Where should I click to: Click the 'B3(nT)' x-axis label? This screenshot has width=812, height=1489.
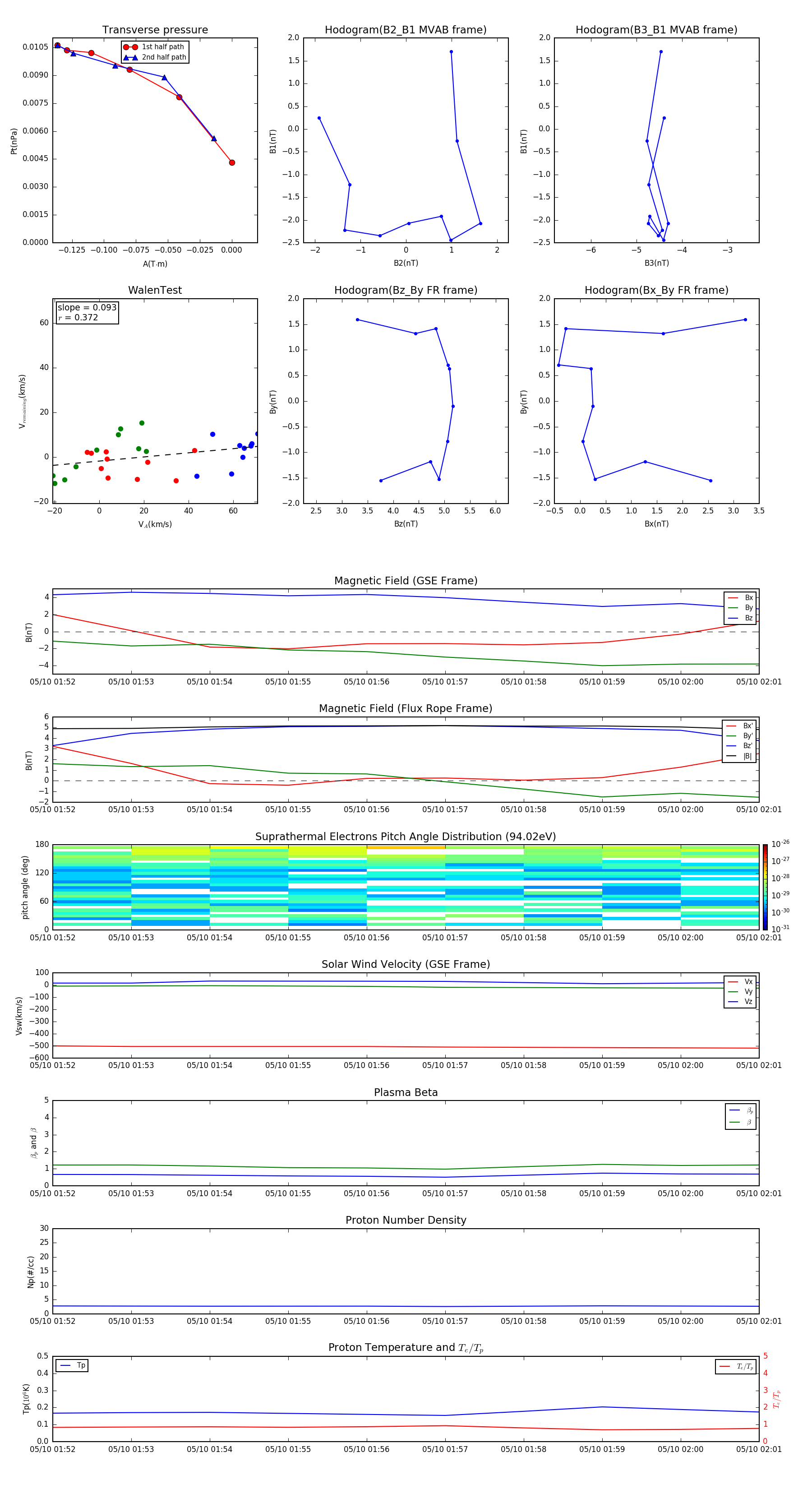[656, 264]
